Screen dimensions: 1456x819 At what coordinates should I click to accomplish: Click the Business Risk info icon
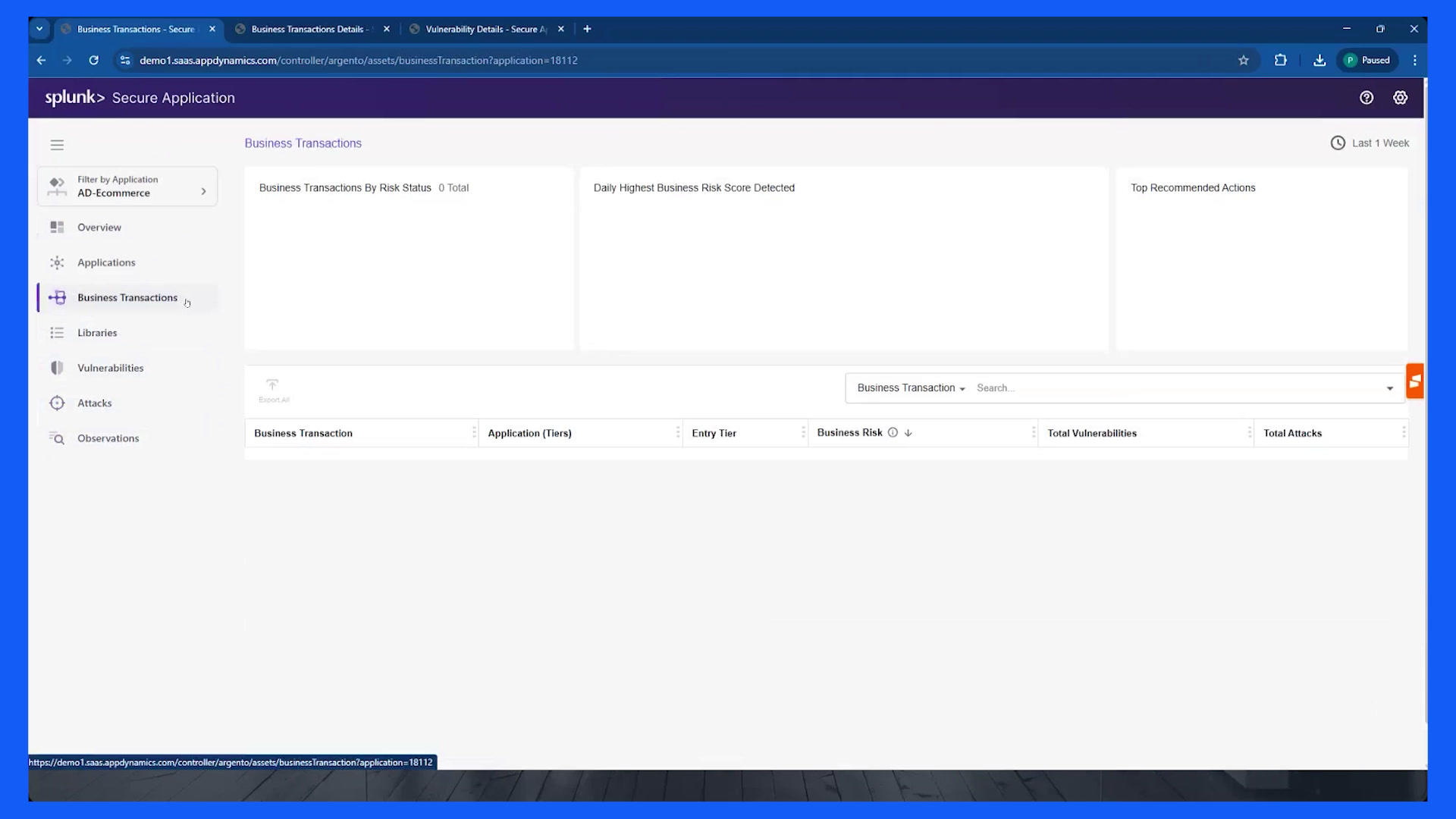(x=893, y=433)
